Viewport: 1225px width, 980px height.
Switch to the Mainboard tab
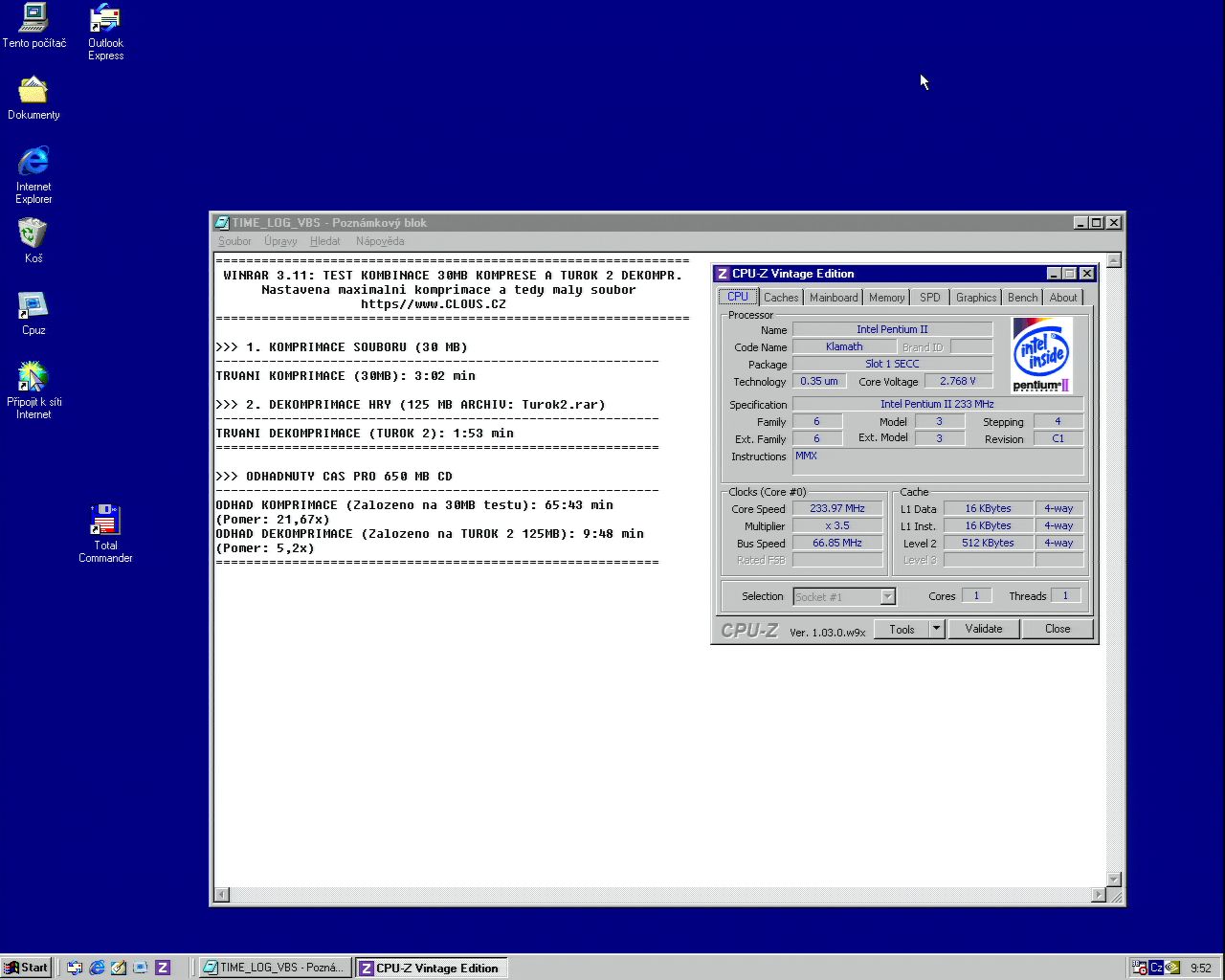834,298
